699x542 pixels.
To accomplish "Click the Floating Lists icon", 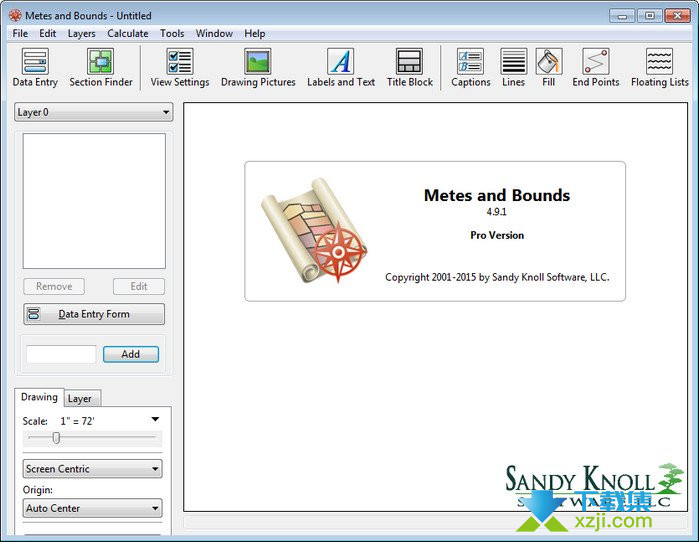I will pyautogui.click(x=659, y=62).
